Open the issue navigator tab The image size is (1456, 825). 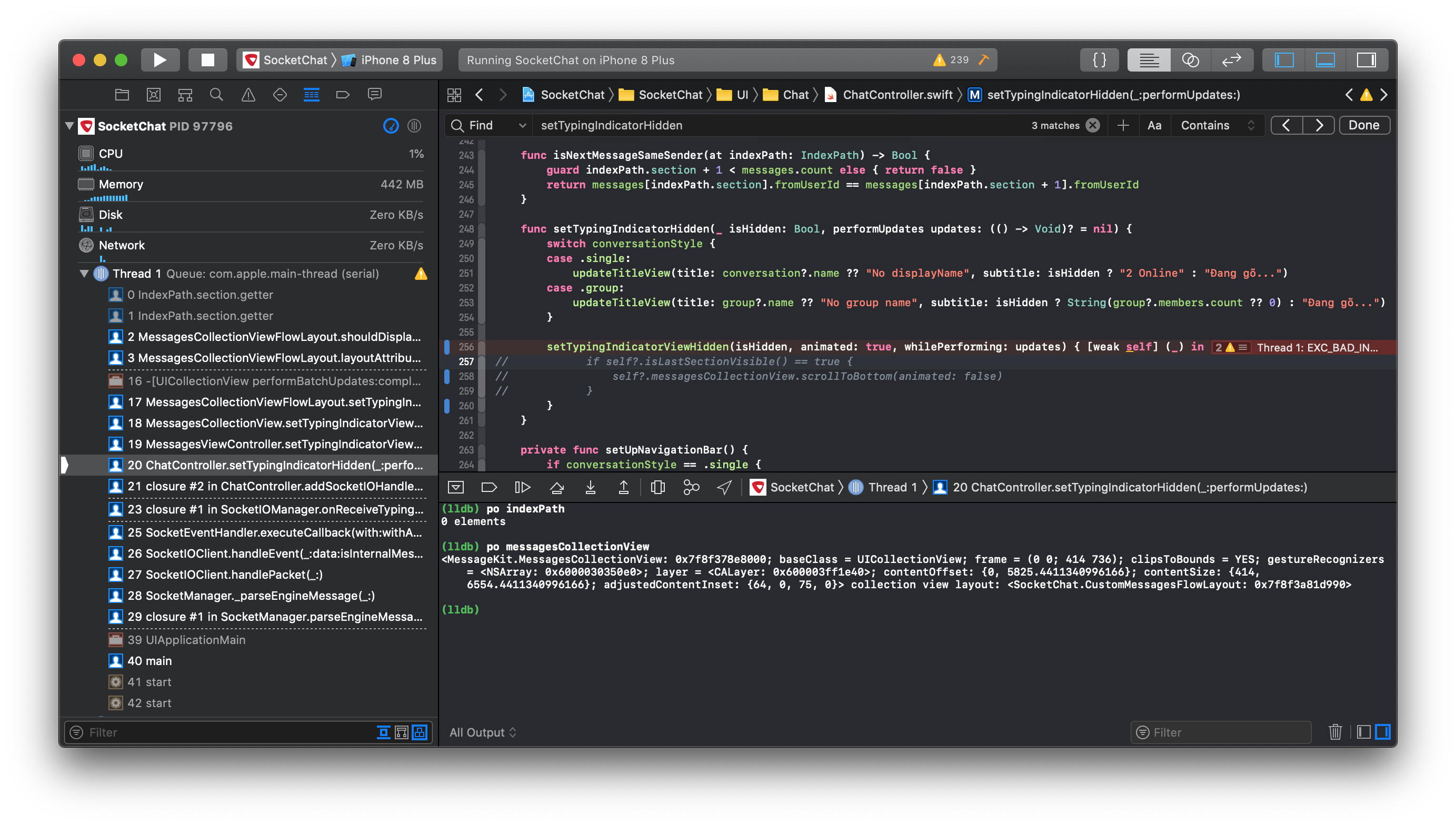coord(248,95)
